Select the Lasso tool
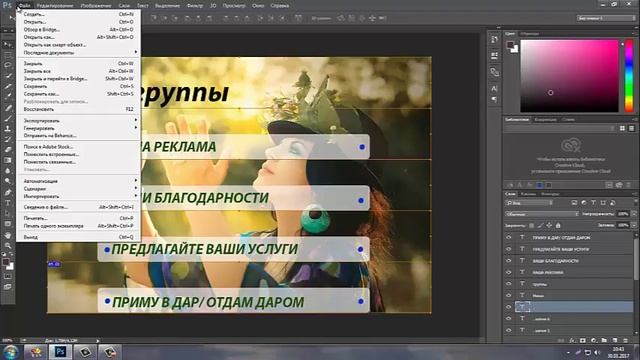640x360 pixels. pos(7,65)
